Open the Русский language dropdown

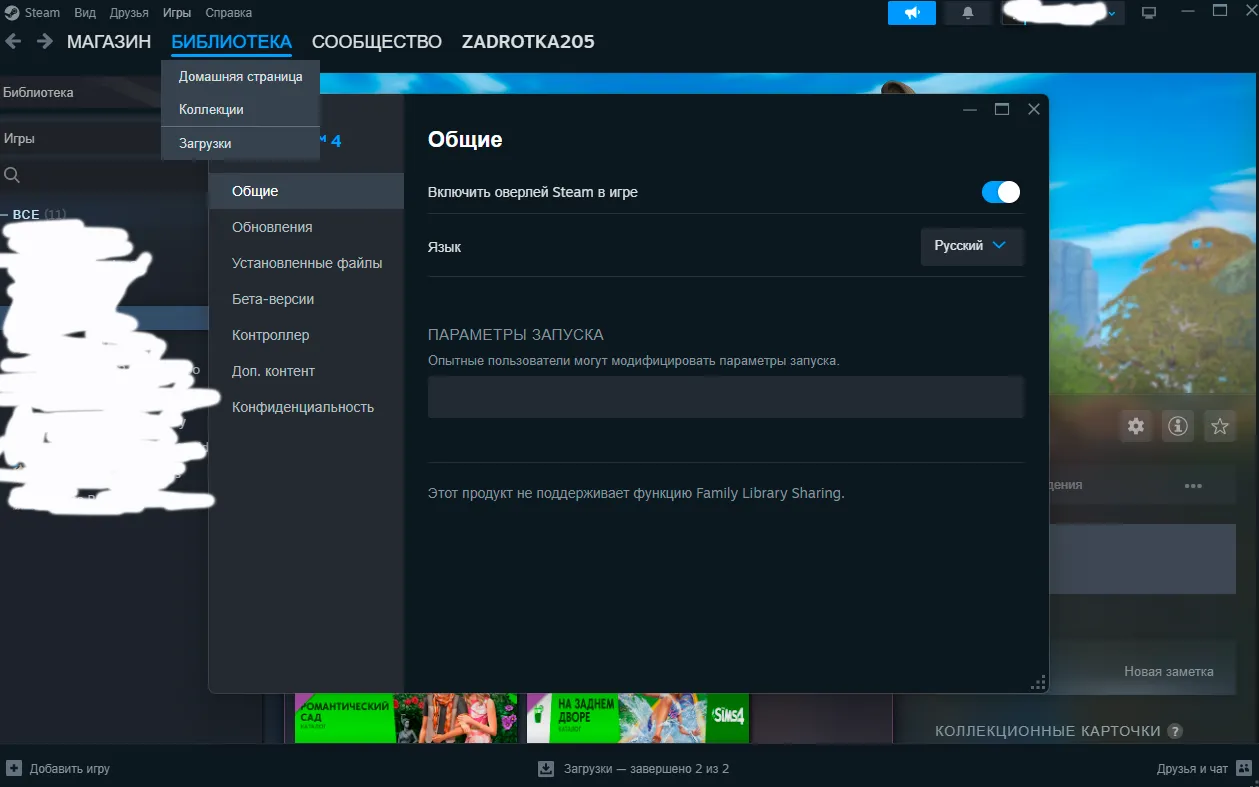click(972, 245)
